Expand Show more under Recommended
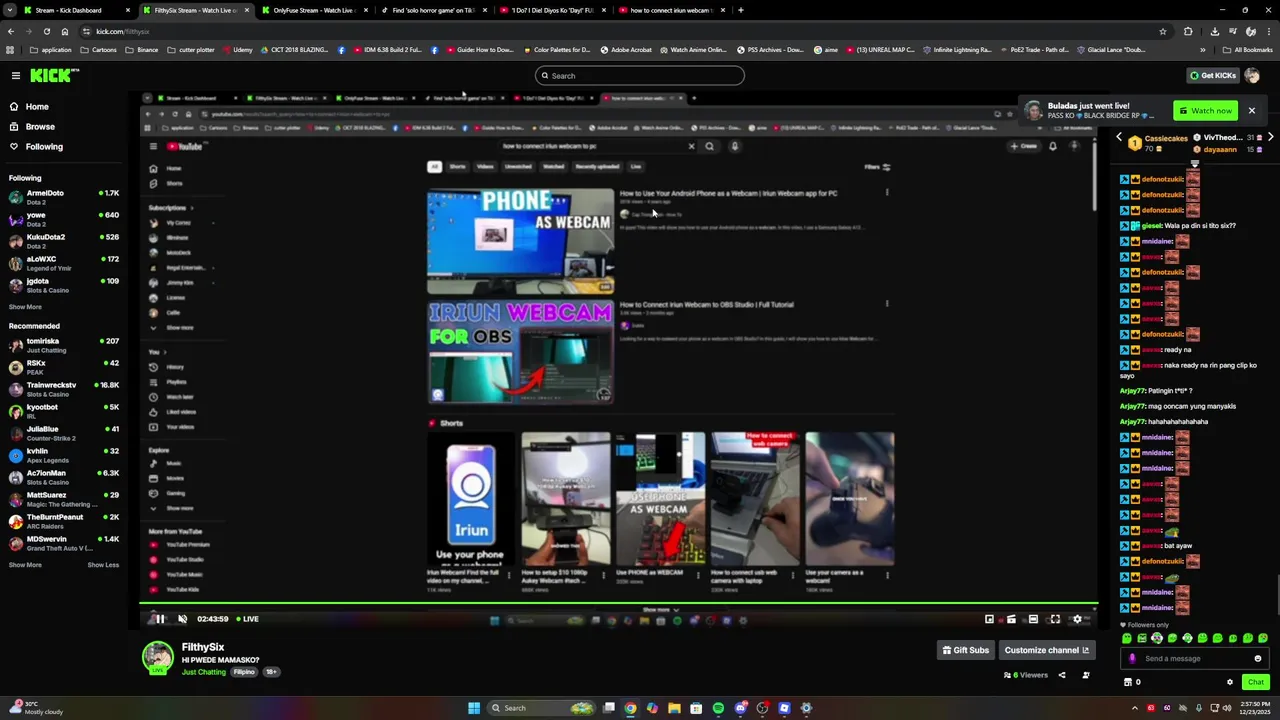This screenshot has width=1280, height=720. [x=25, y=565]
